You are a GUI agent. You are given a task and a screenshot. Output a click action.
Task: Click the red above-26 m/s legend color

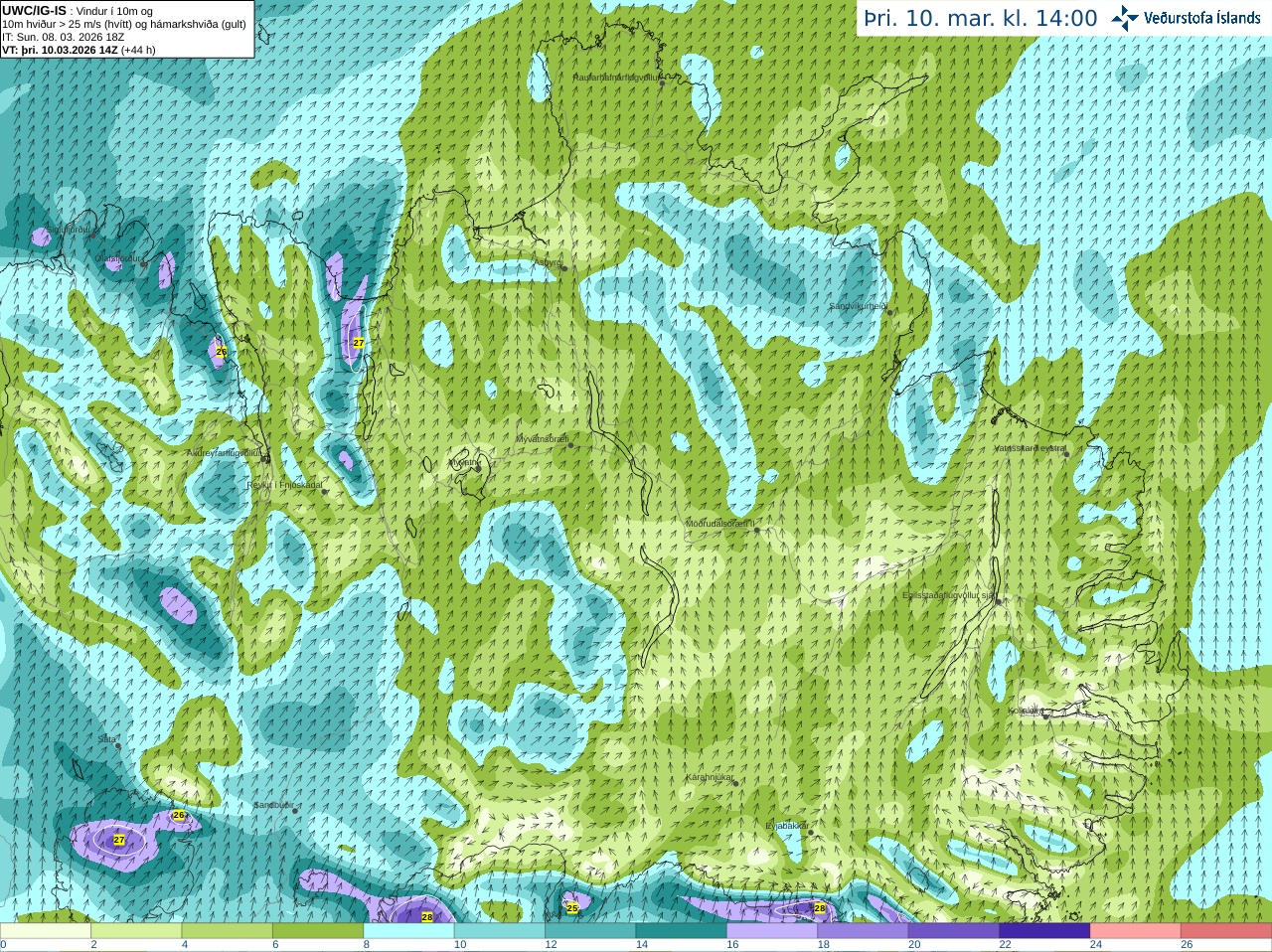tap(1226, 931)
